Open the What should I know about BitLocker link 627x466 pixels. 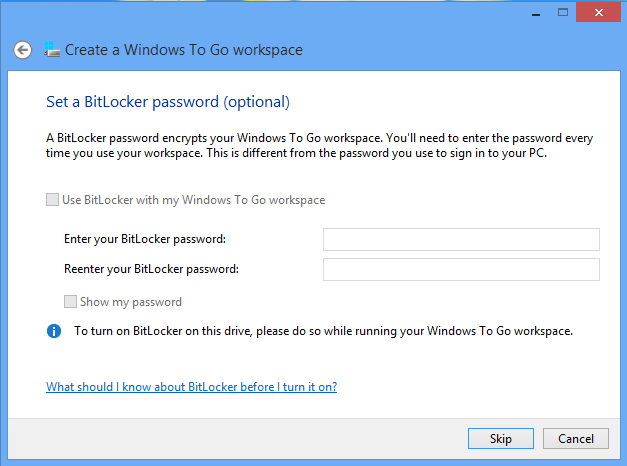pos(191,387)
